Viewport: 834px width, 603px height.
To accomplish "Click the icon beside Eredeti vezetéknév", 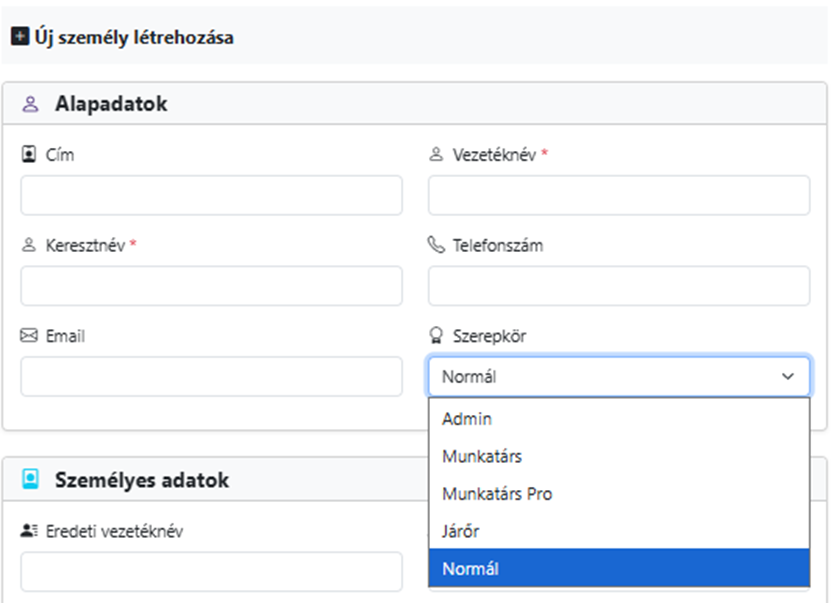I will 29,531.
